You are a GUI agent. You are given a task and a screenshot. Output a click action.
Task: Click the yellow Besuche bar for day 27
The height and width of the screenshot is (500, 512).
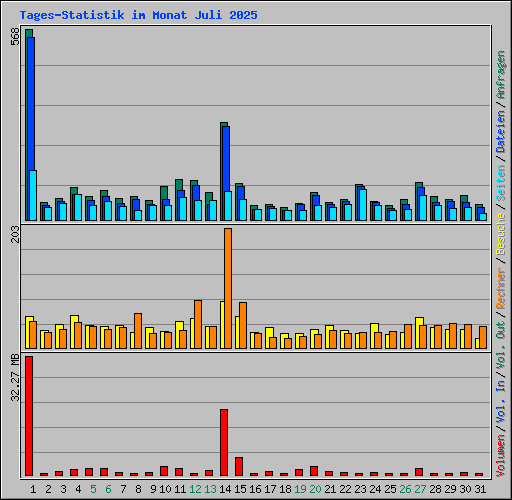[x=419, y=333]
